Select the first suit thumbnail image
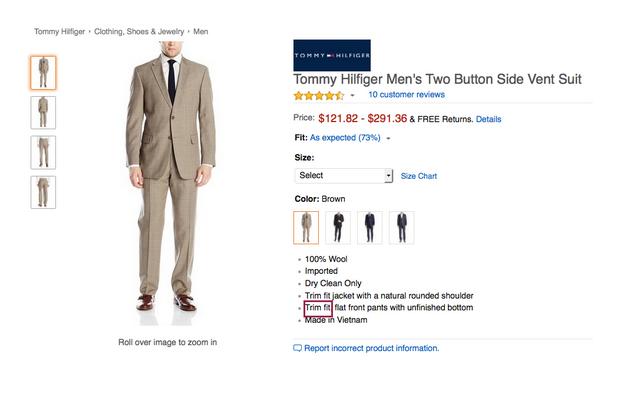This screenshot has width=640, height=403. coord(43,73)
